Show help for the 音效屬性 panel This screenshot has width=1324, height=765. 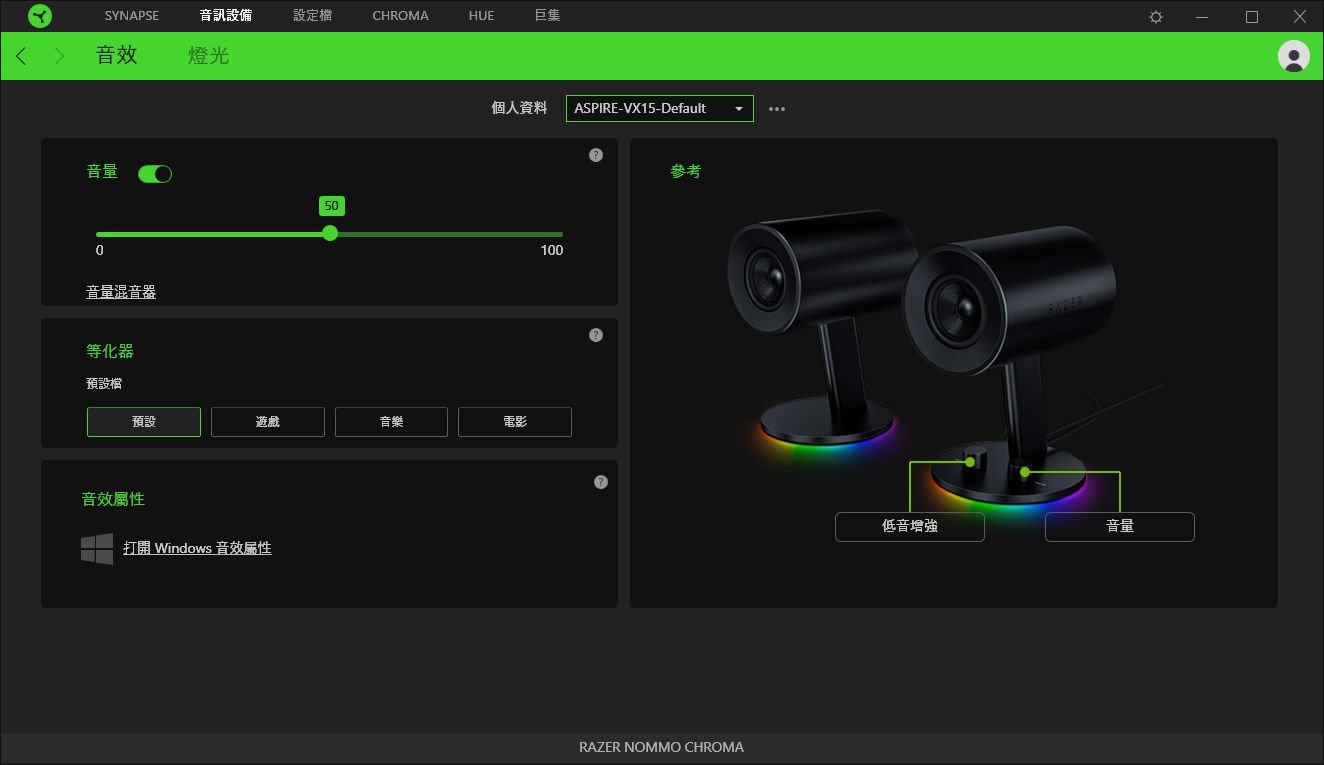(601, 482)
